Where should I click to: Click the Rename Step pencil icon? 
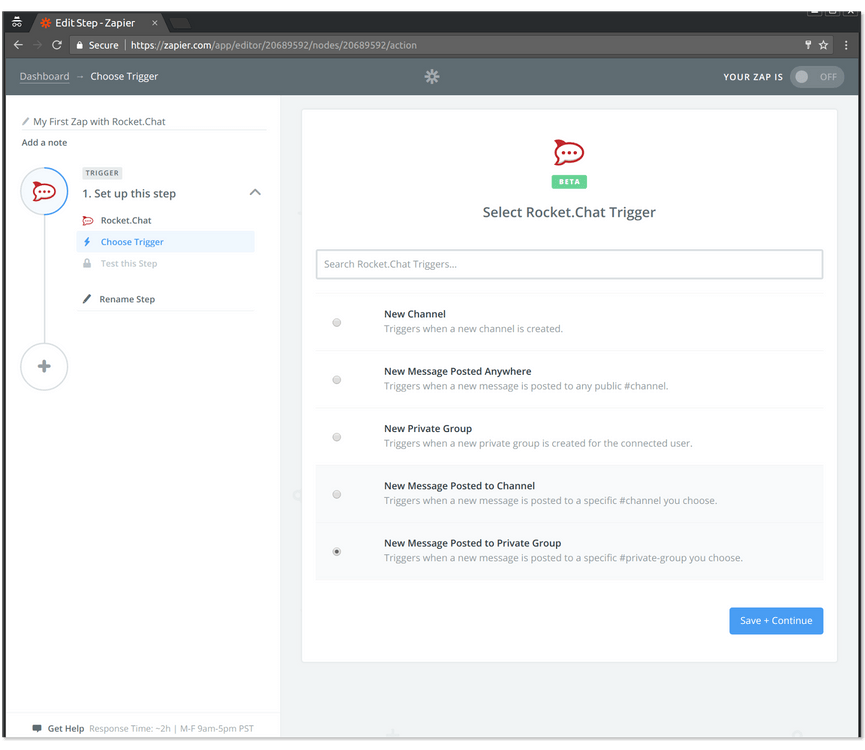(x=87, y=299)
